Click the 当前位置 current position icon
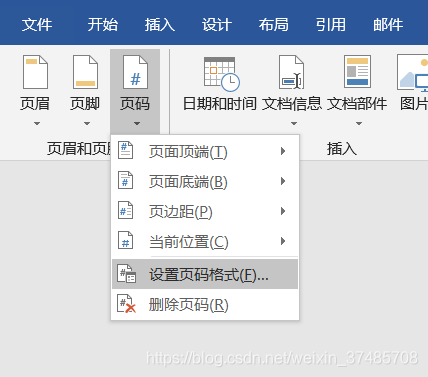 126,240
